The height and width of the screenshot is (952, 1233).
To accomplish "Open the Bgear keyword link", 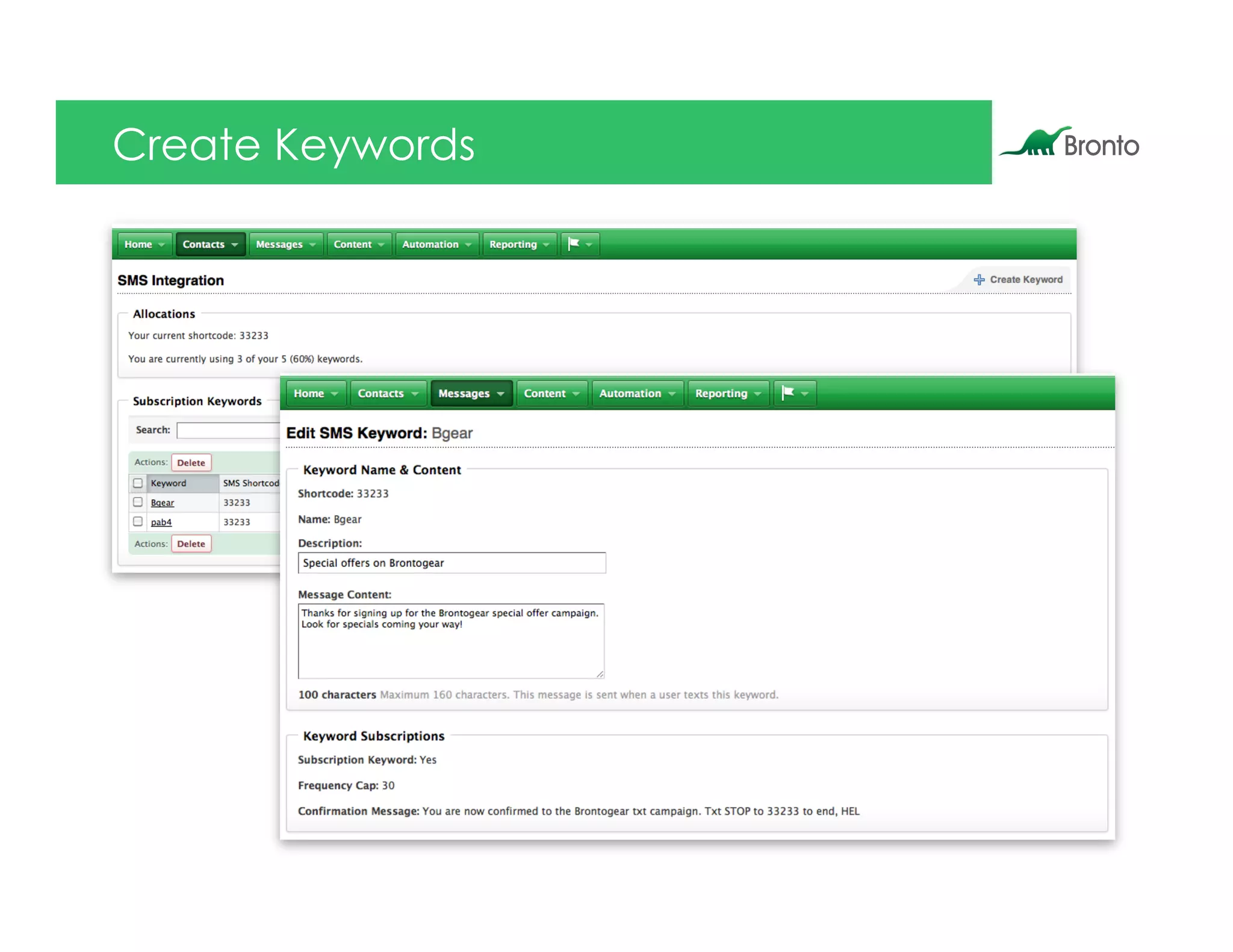I will click(162, 503).
